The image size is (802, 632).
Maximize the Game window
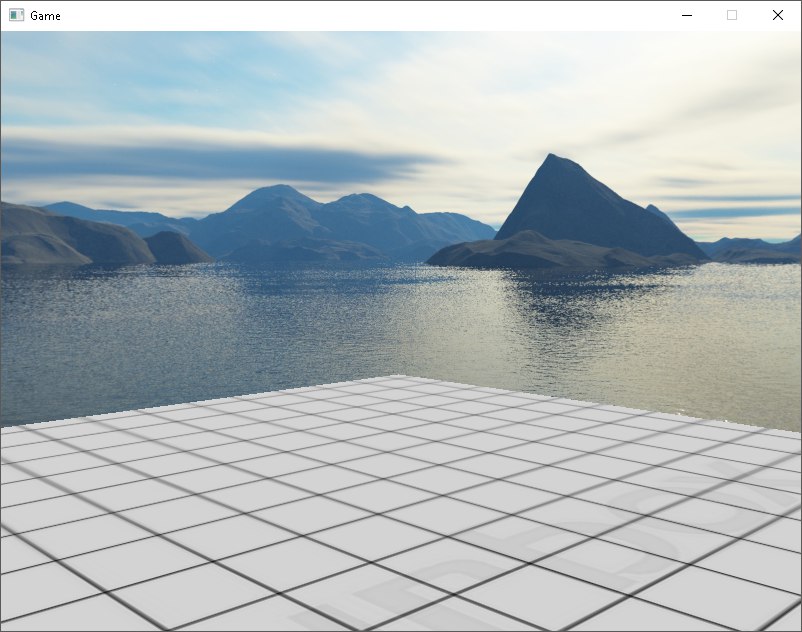click(x=732, y=15)
